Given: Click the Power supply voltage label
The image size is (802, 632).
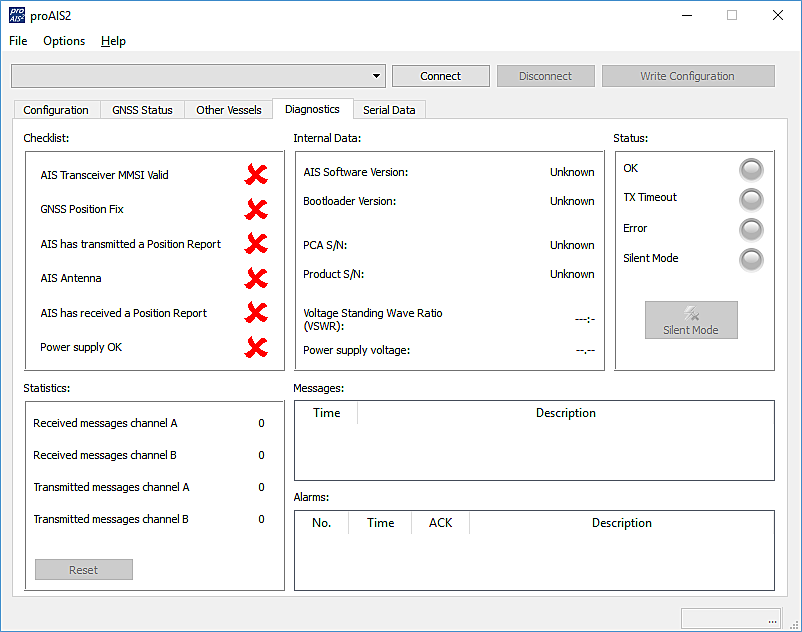Looking at the screenshot, I should [x=357, y=350].
